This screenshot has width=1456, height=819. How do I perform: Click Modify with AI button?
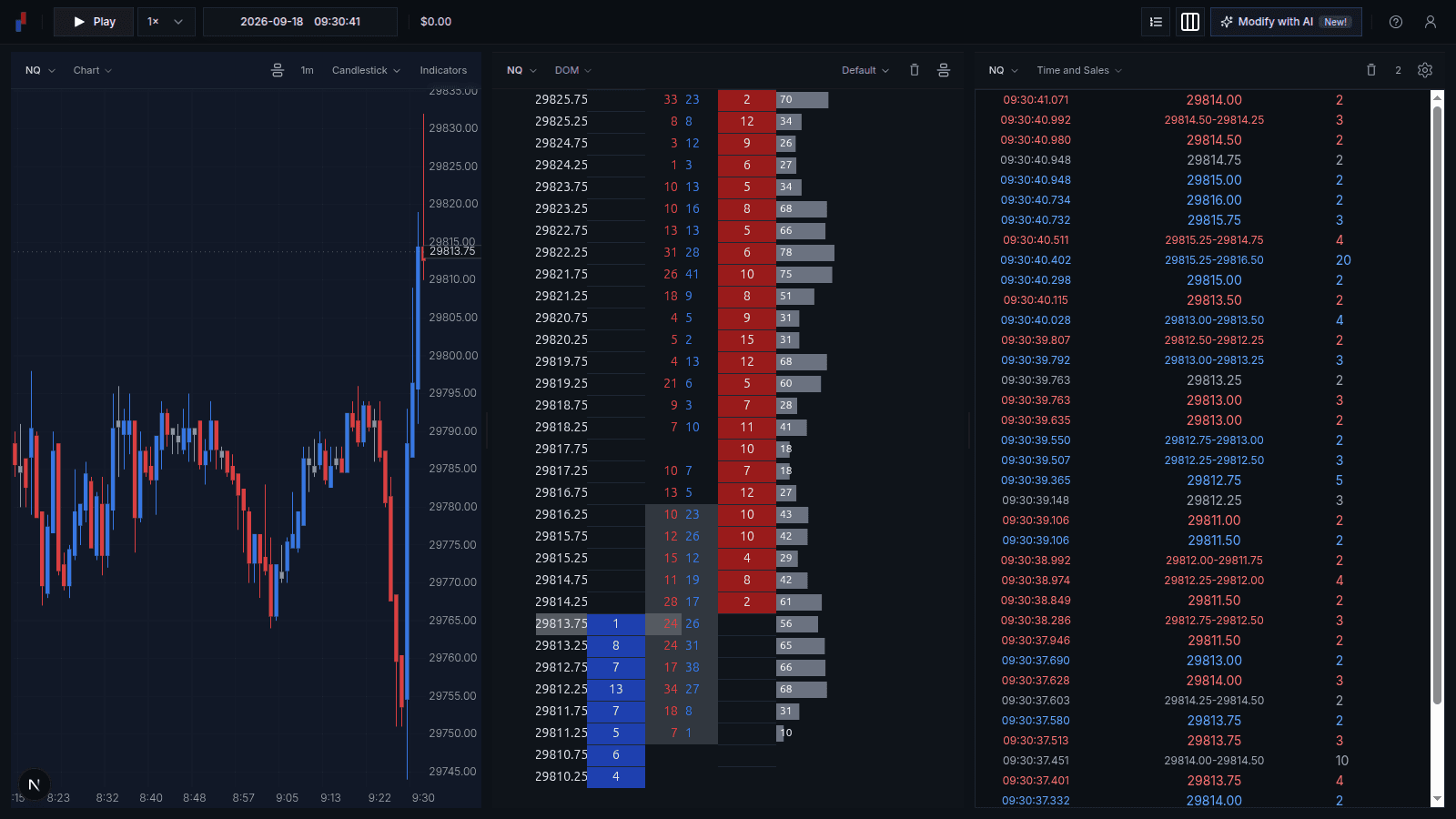(x=1286, y=22)
